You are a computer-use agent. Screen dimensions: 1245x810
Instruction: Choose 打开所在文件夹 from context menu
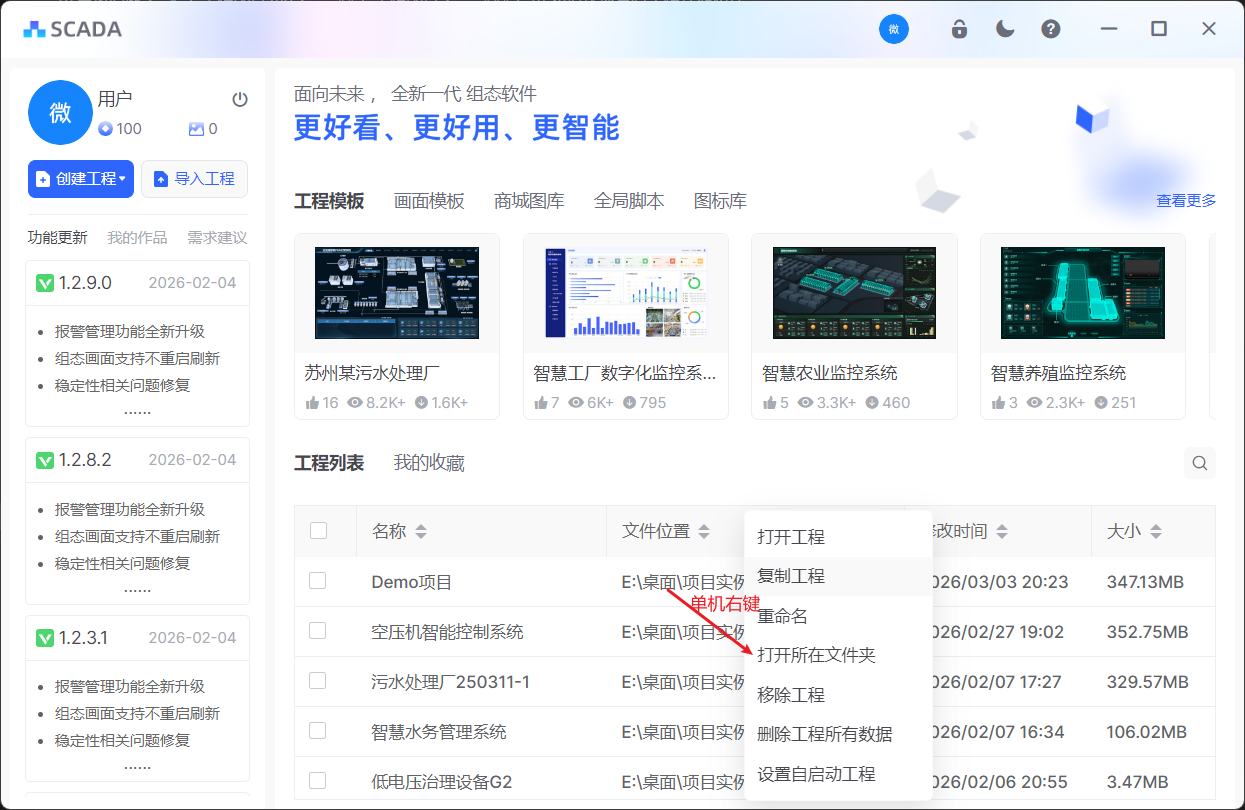[x=816, y=655]
